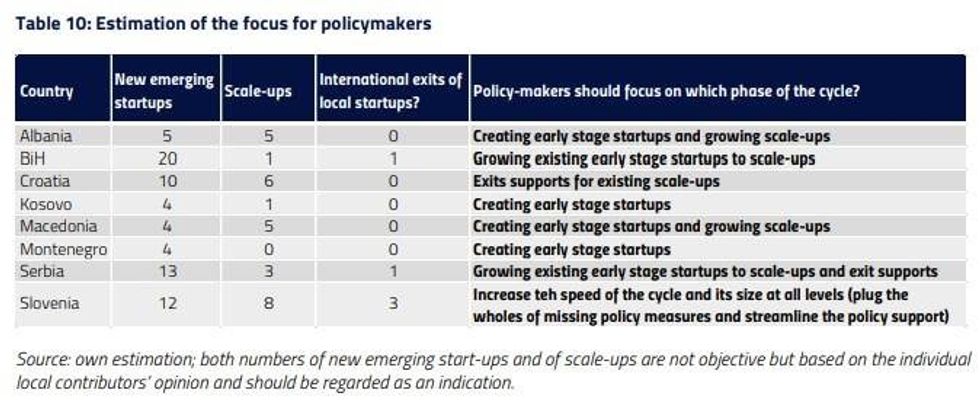Click the Table 10 title text
Screen dimensions: 980x407
(223, 23)
